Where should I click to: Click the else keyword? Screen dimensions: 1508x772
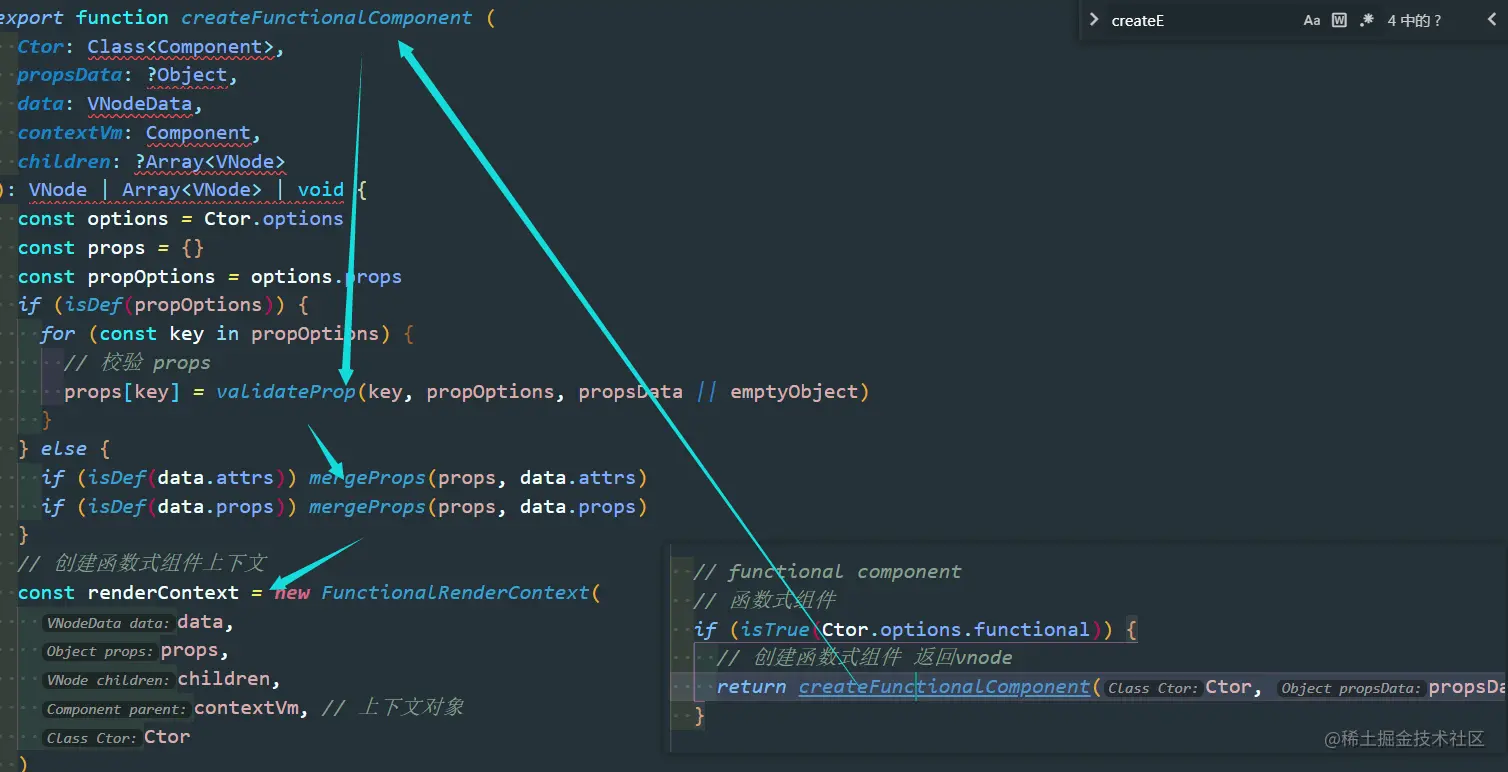pyautogui.click(x=64, y=448)
